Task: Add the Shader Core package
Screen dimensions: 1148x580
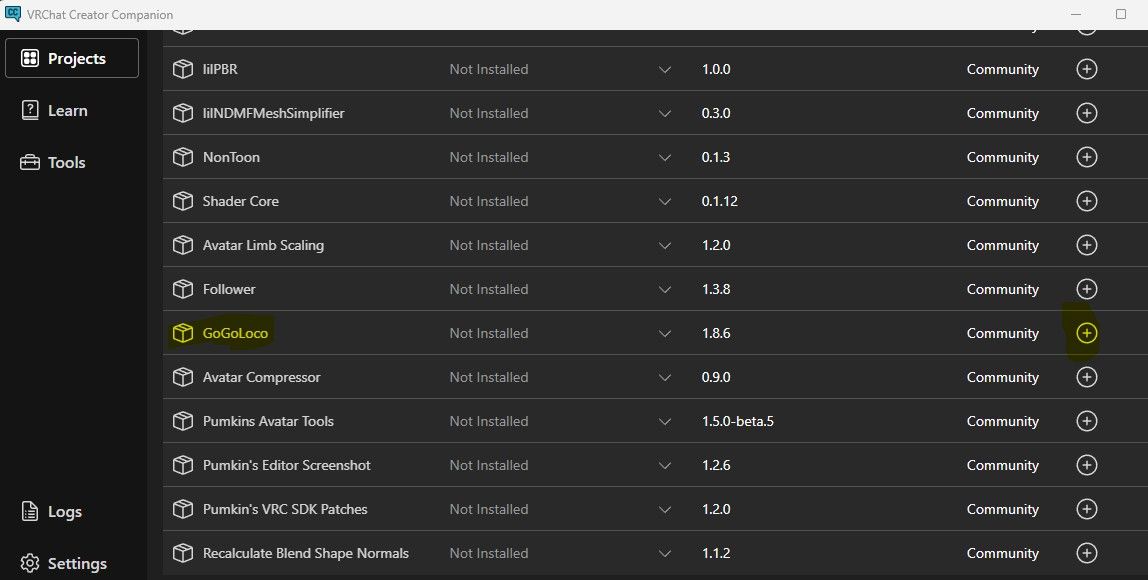Action: pos(1086,201)
